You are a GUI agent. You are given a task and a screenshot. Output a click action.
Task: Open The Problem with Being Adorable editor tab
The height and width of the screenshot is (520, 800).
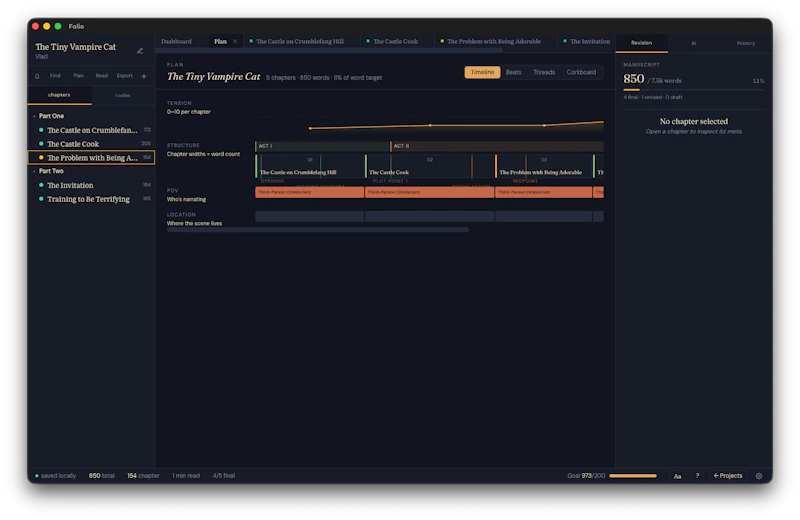[x=494, y=41]
